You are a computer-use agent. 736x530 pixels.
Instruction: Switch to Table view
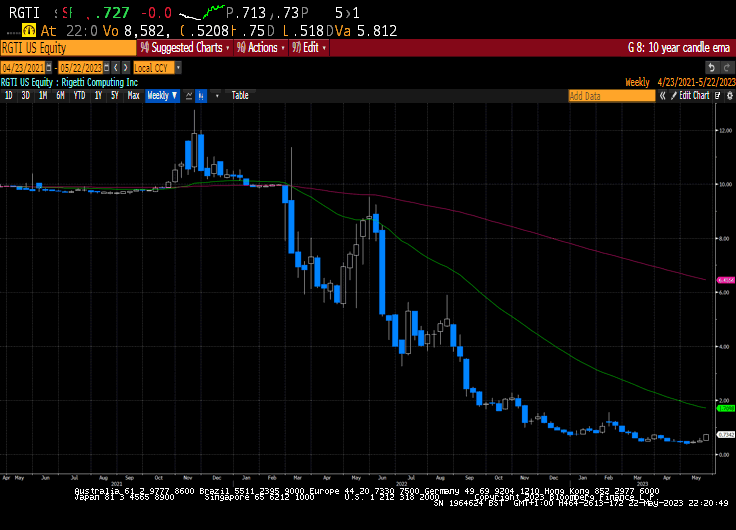click(x=240, y=96)
